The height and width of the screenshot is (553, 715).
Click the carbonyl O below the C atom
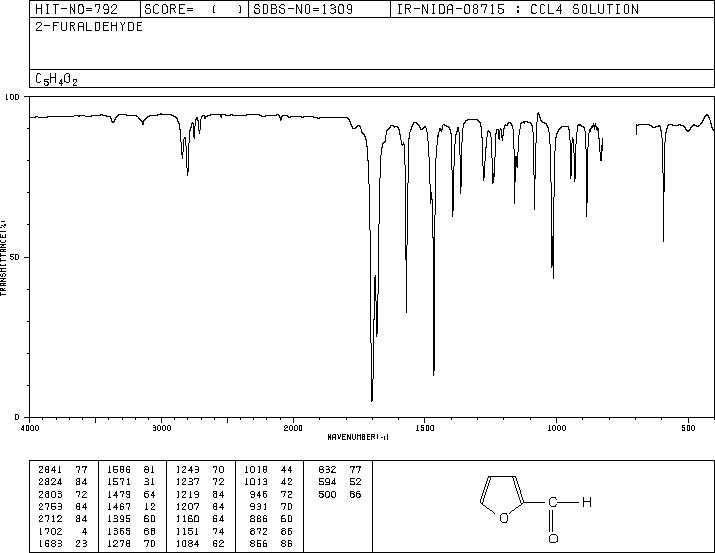553,538
